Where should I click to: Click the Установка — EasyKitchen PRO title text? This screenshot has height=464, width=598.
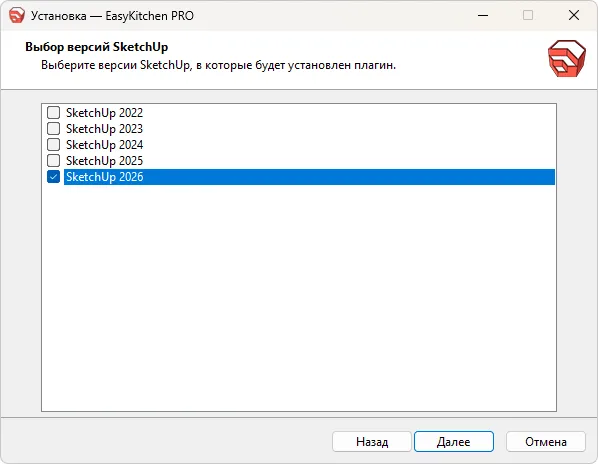[x=112, y=16]
